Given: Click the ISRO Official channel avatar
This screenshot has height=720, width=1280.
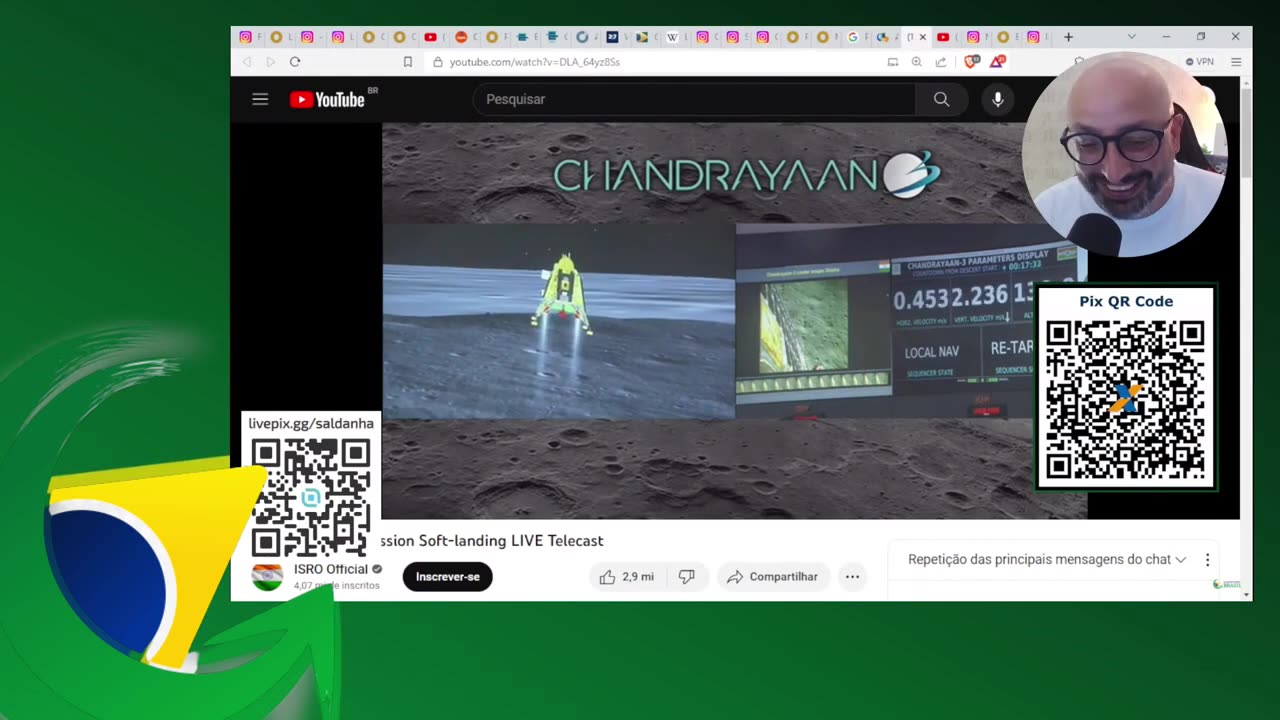Looking at the screenshot, I should point(267,577).
